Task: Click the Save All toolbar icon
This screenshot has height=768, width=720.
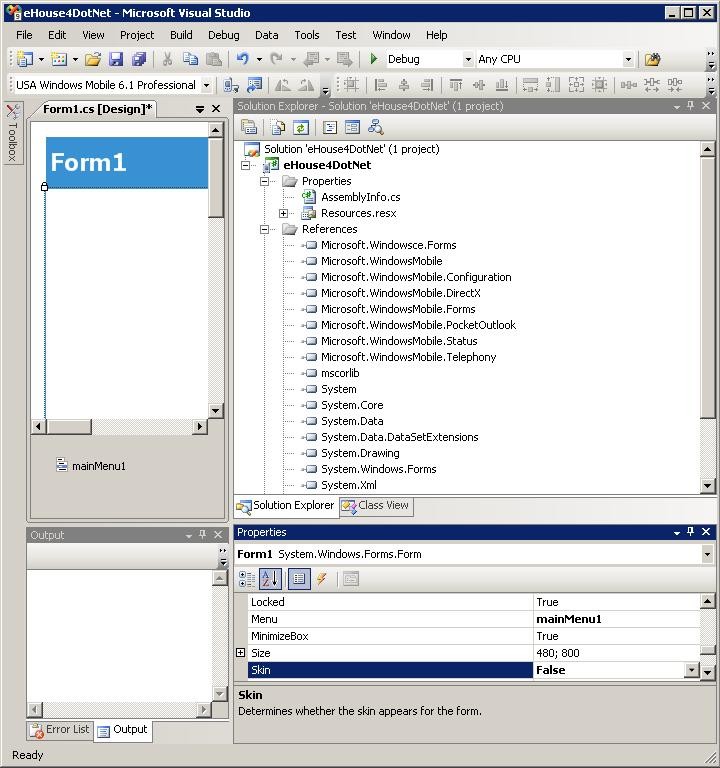Action: pos(139,59)
